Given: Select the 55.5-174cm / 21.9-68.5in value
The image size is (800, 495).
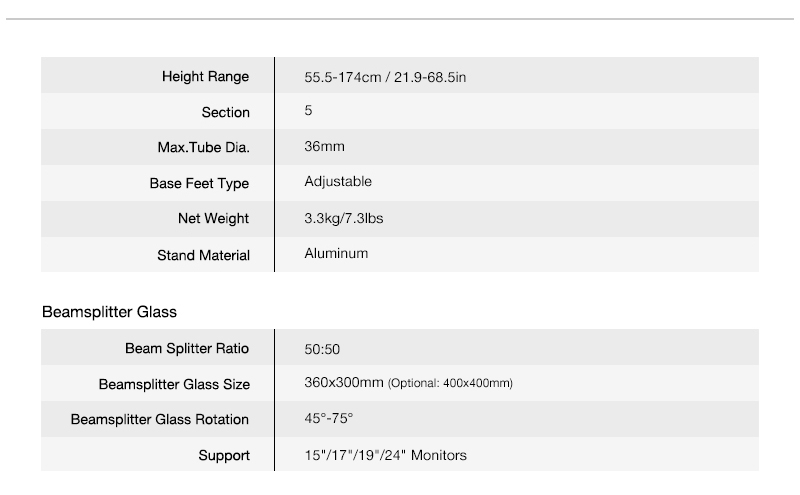Looking at the screenshot, I should (x=385, y=77).
